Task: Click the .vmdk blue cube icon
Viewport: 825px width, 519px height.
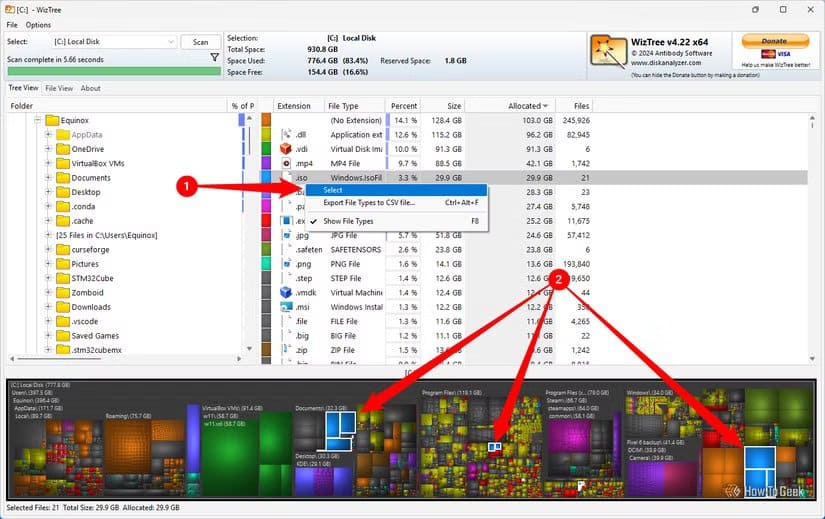Action: point(286,292)
